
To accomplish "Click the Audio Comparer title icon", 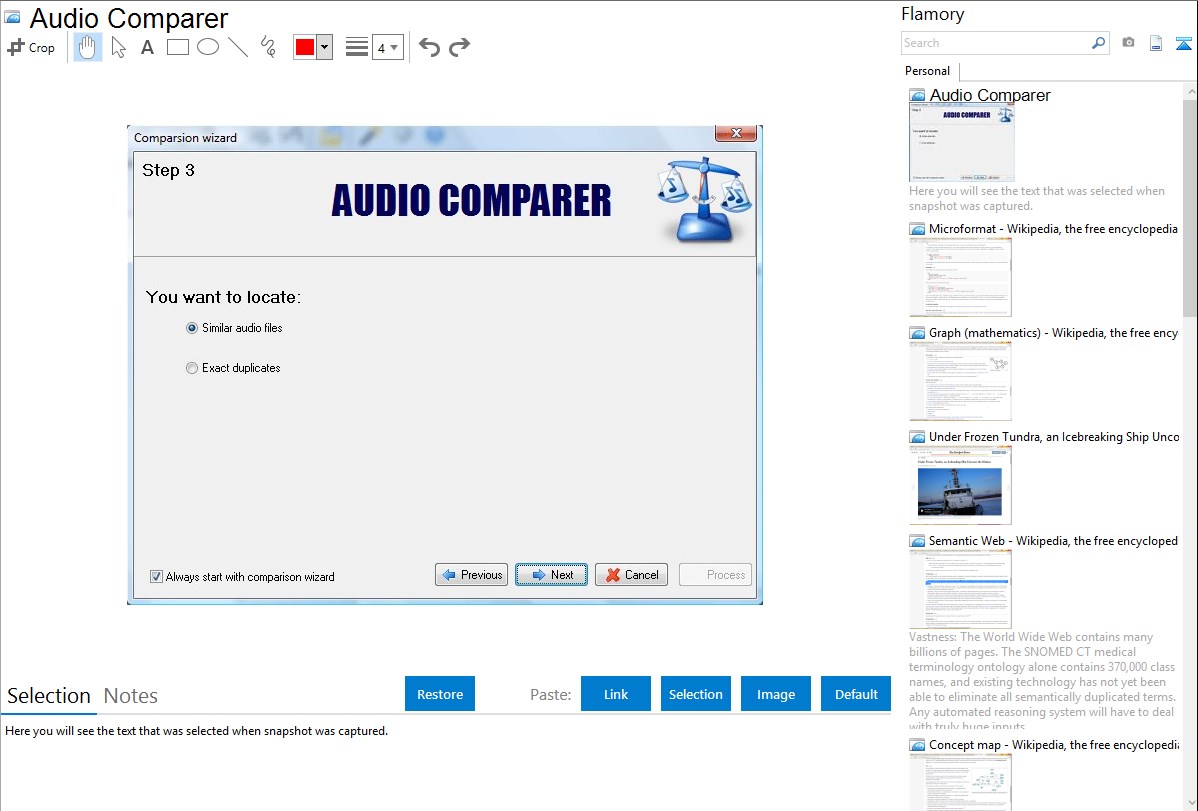I will (13, 17).
